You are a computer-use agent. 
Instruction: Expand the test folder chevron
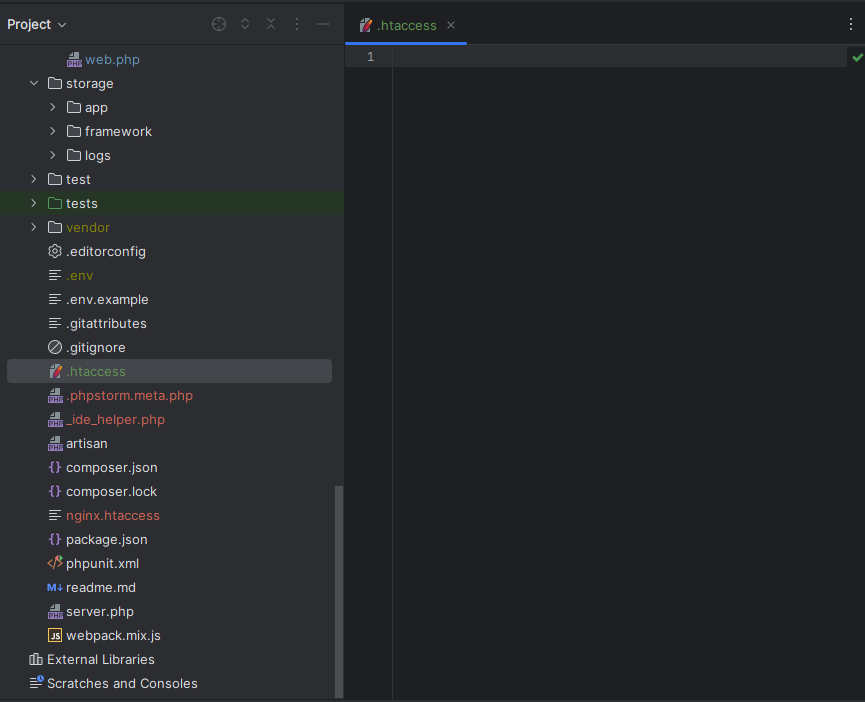click(x=34, y=179)
